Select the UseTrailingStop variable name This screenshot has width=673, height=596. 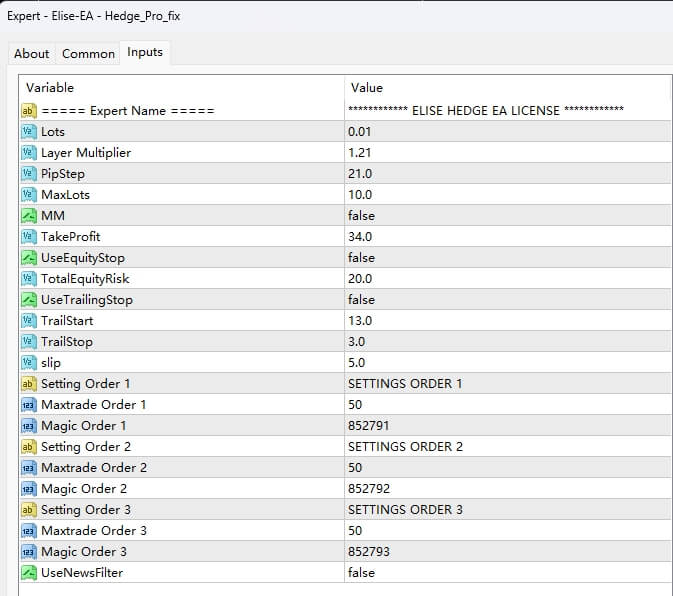(x=87, y=300)
